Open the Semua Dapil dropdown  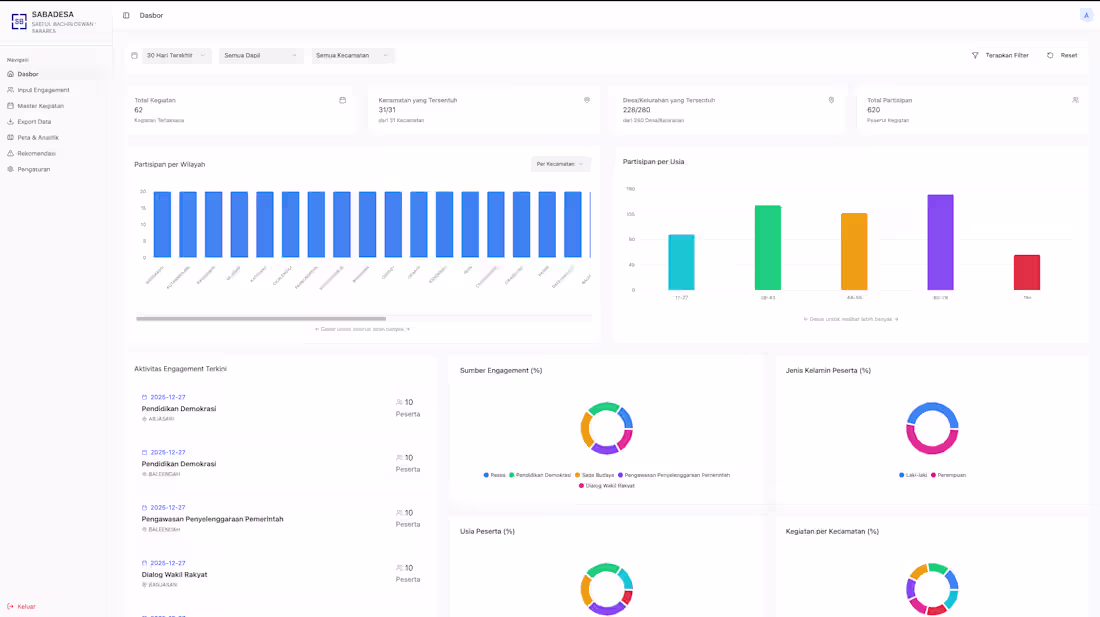click(x=261, y=55)
